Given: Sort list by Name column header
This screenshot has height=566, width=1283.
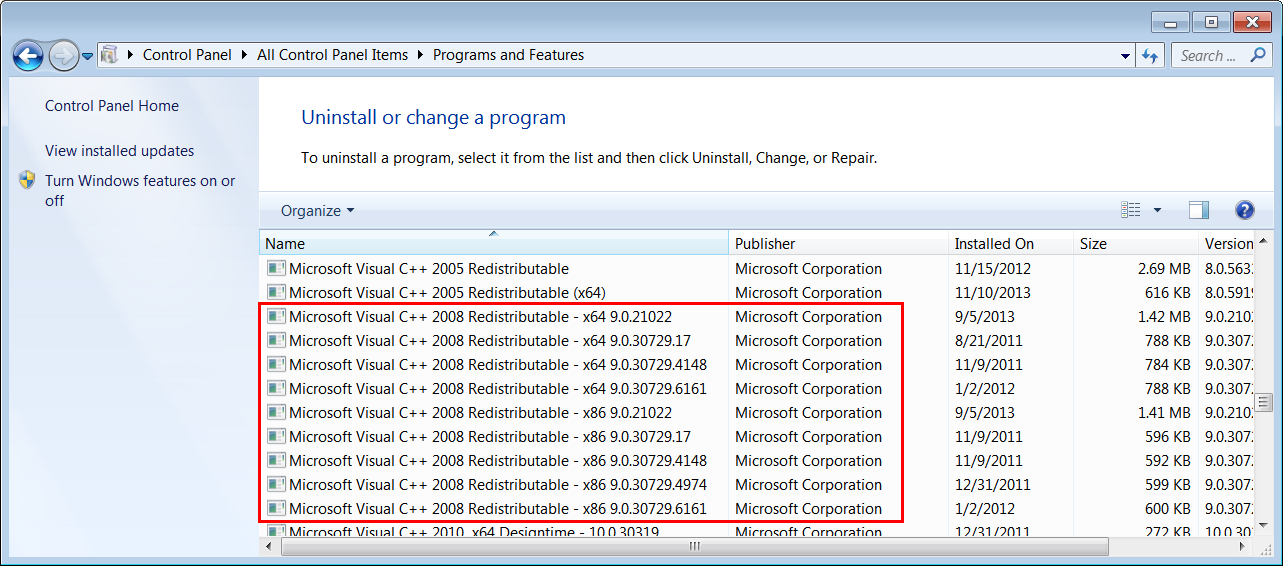Looking at the screenshot, I should pos(494,243).
